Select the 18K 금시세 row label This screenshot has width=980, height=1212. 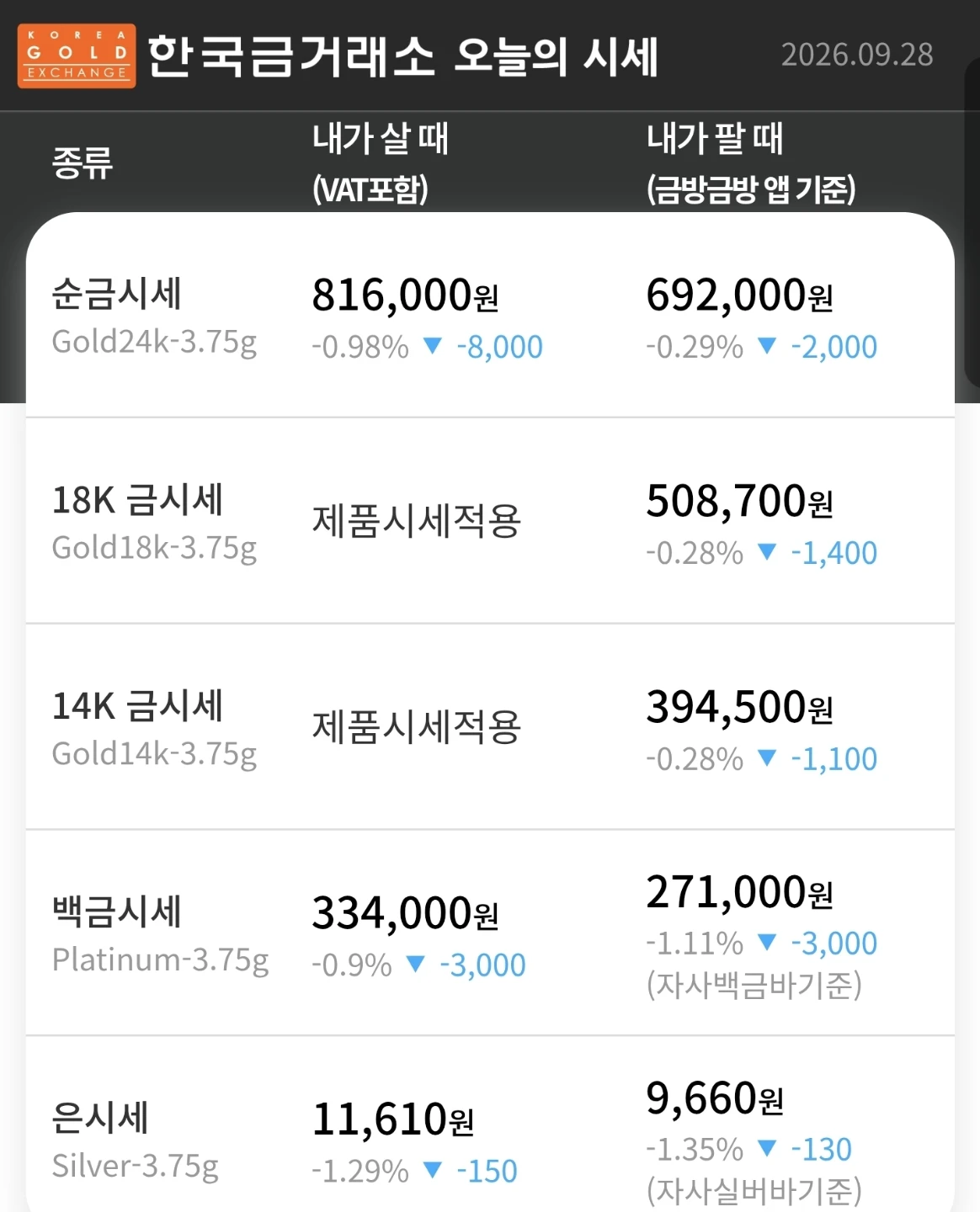[154, 523]
